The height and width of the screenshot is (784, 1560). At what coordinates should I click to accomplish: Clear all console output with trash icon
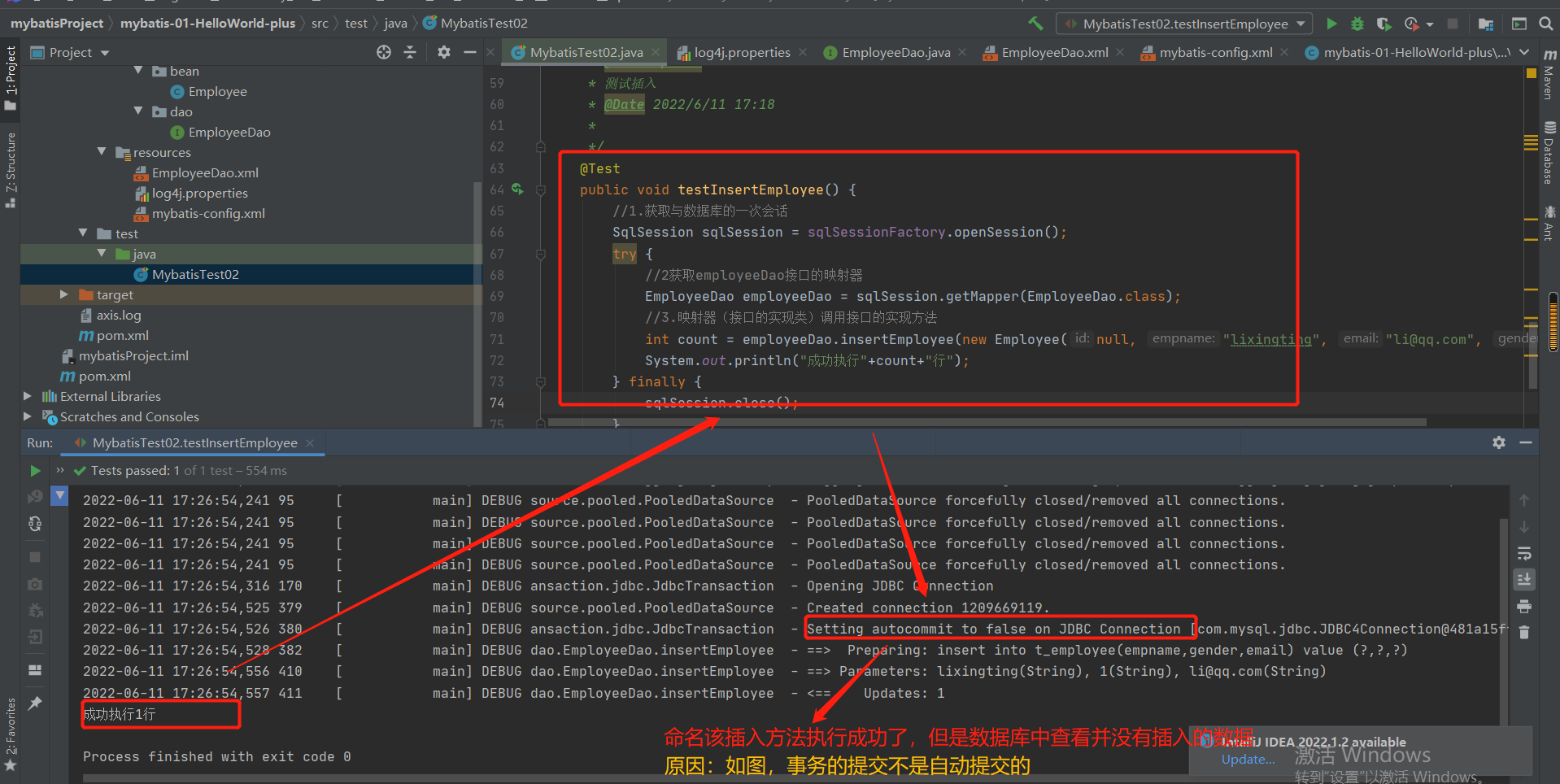(1524, 633)
